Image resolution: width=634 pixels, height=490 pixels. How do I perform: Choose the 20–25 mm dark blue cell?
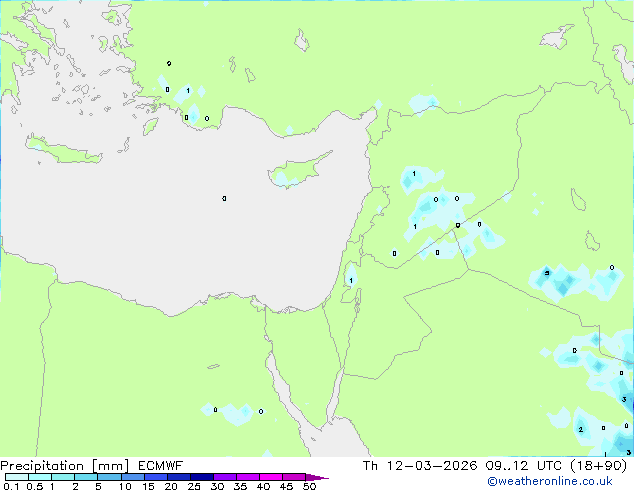[179, 477]
